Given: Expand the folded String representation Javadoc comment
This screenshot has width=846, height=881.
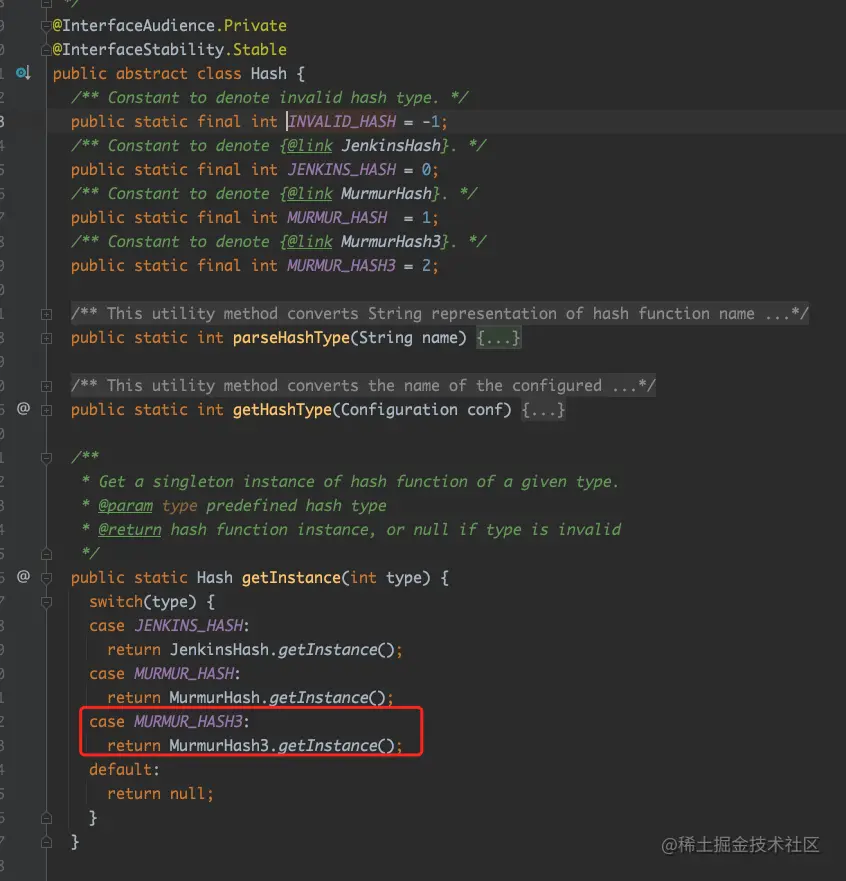Looking at the screenshot, I should (x=47, y=314).
